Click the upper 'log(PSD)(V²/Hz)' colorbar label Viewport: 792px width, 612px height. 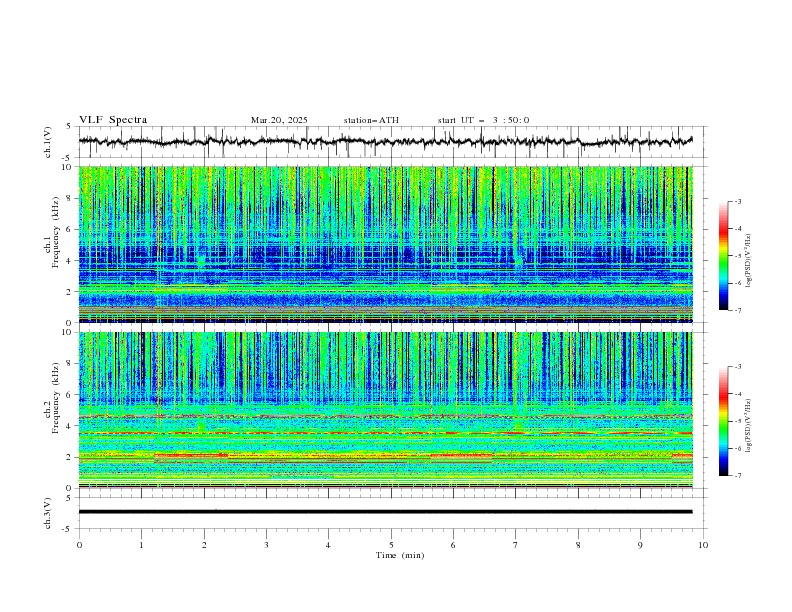[749, 261]
